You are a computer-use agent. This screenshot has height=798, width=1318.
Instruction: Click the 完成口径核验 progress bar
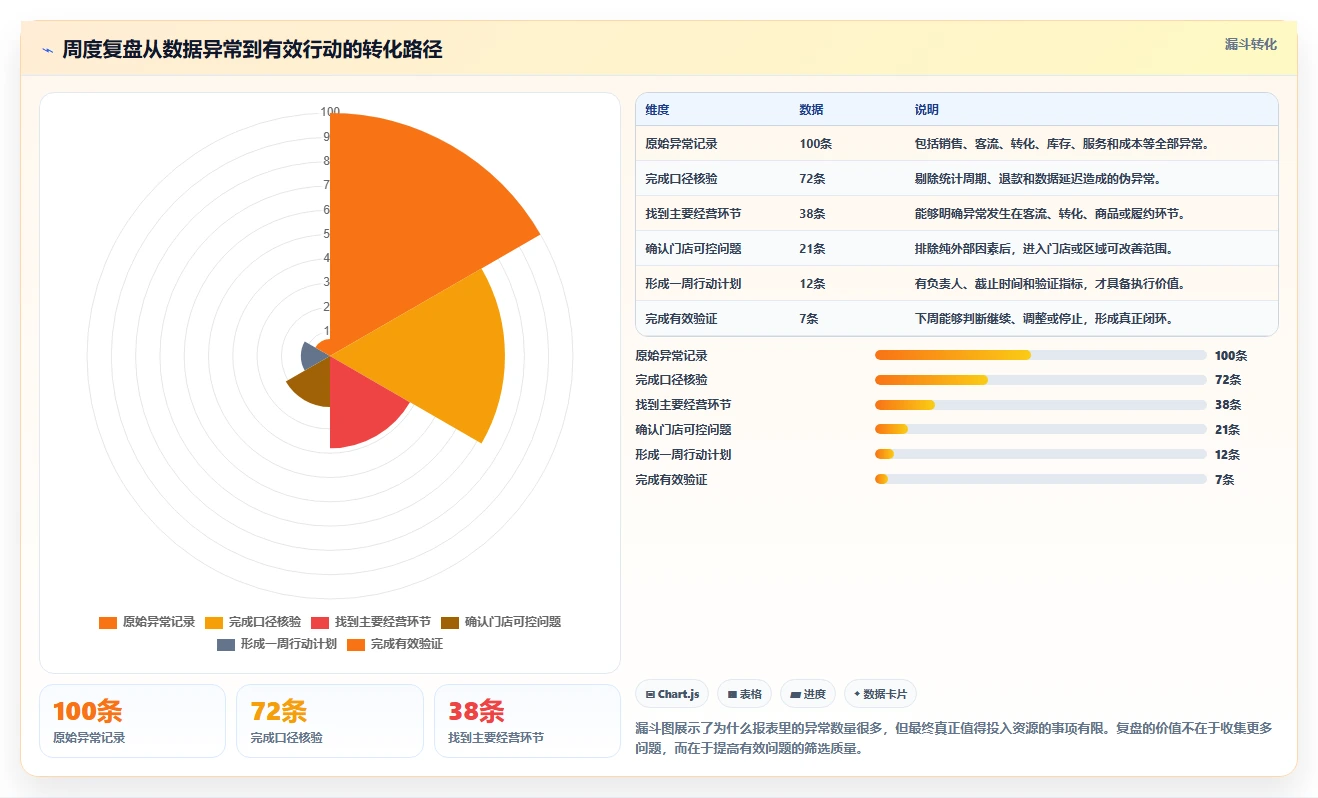coord(1041,380)
